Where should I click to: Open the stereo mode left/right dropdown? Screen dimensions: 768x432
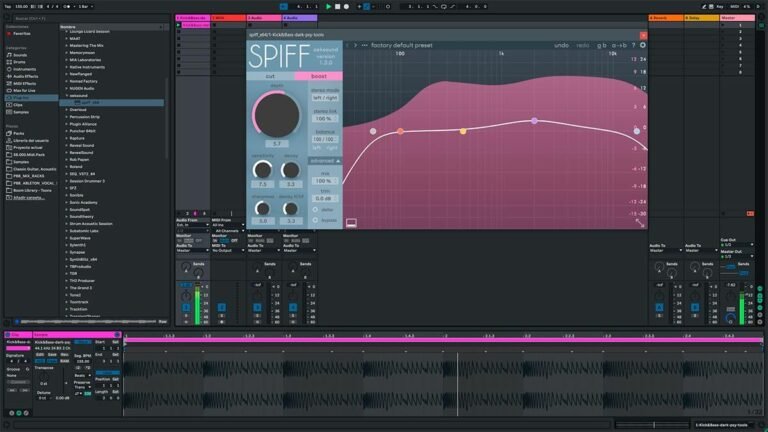coord(325,98)
